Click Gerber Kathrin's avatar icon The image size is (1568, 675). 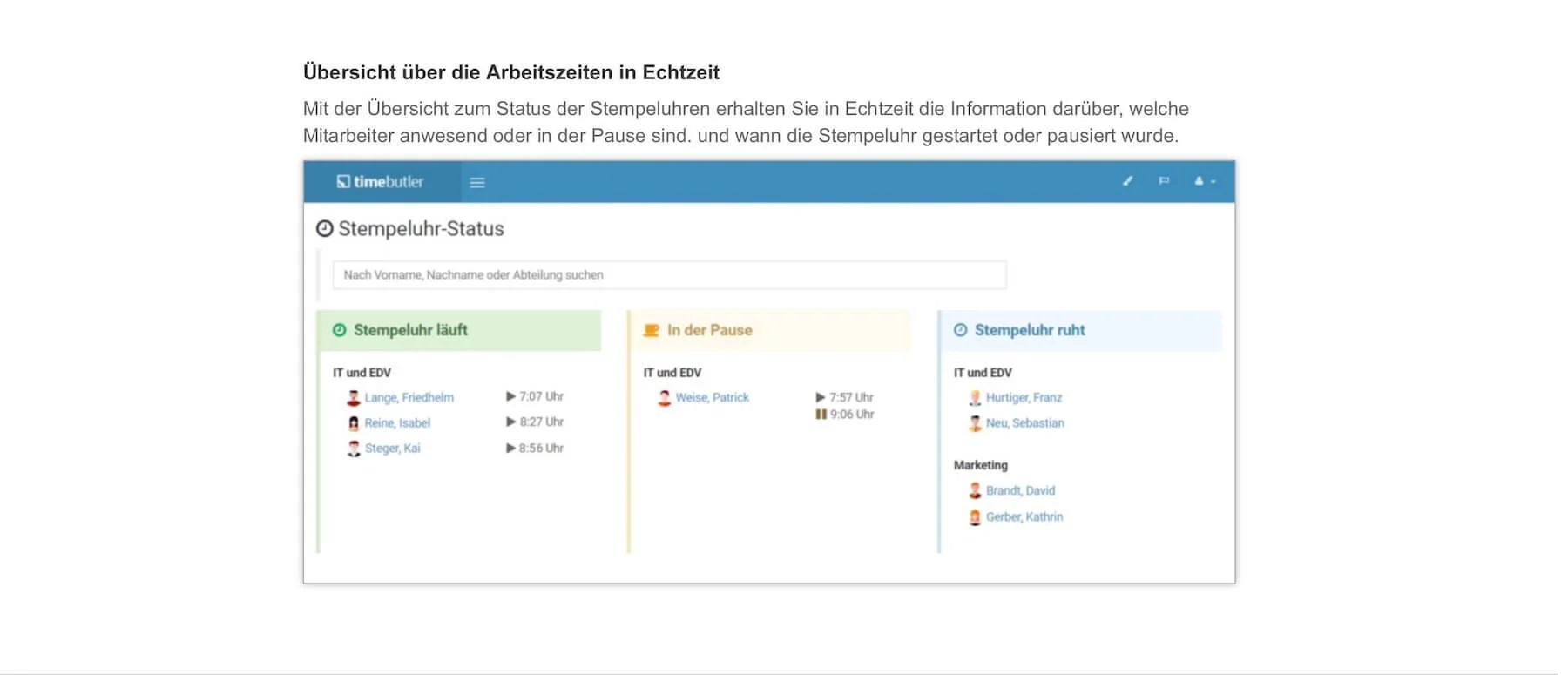pyautogui.click(x=975, y=517)
